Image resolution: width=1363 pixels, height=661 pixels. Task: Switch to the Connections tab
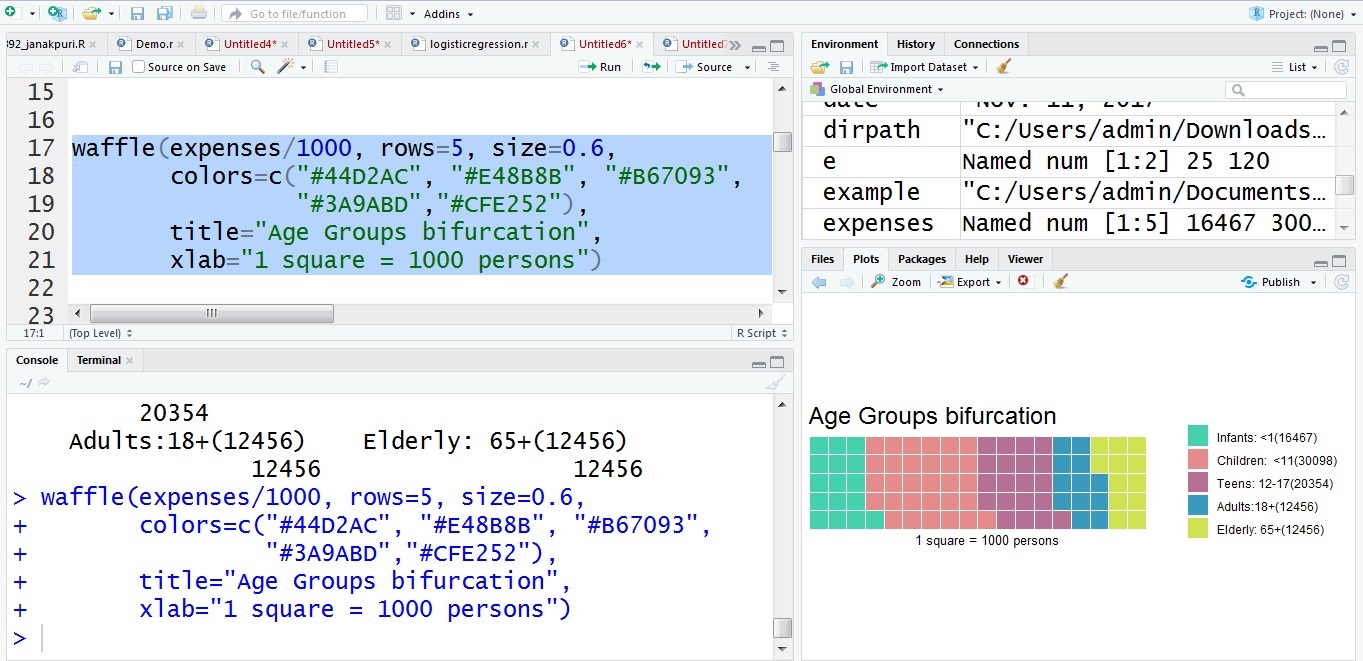tap(986, 44)
